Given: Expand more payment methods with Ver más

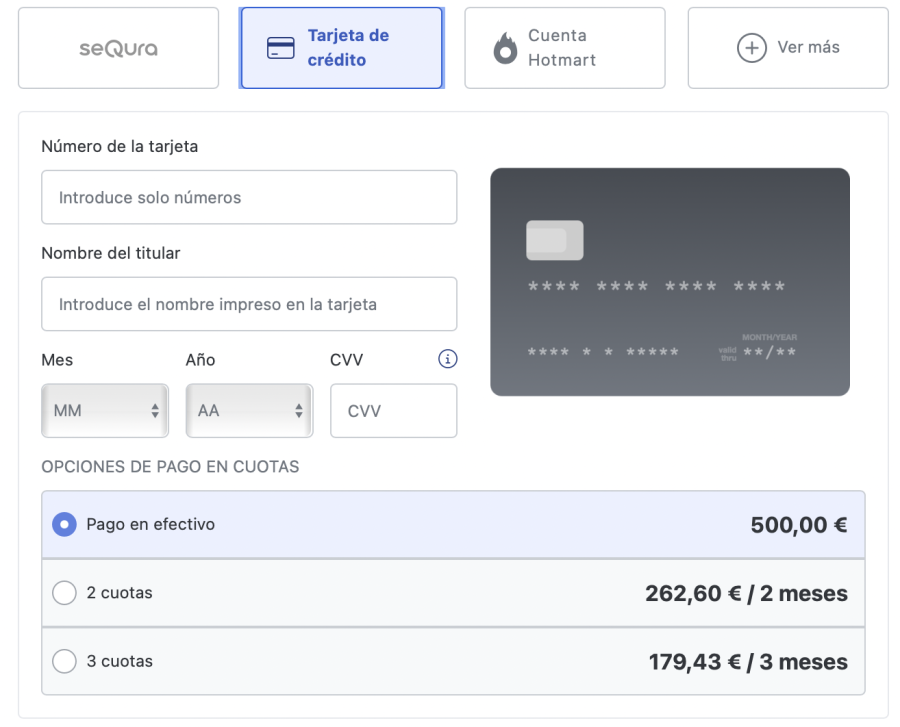Looking at the screenshot, I should point(787,46).
